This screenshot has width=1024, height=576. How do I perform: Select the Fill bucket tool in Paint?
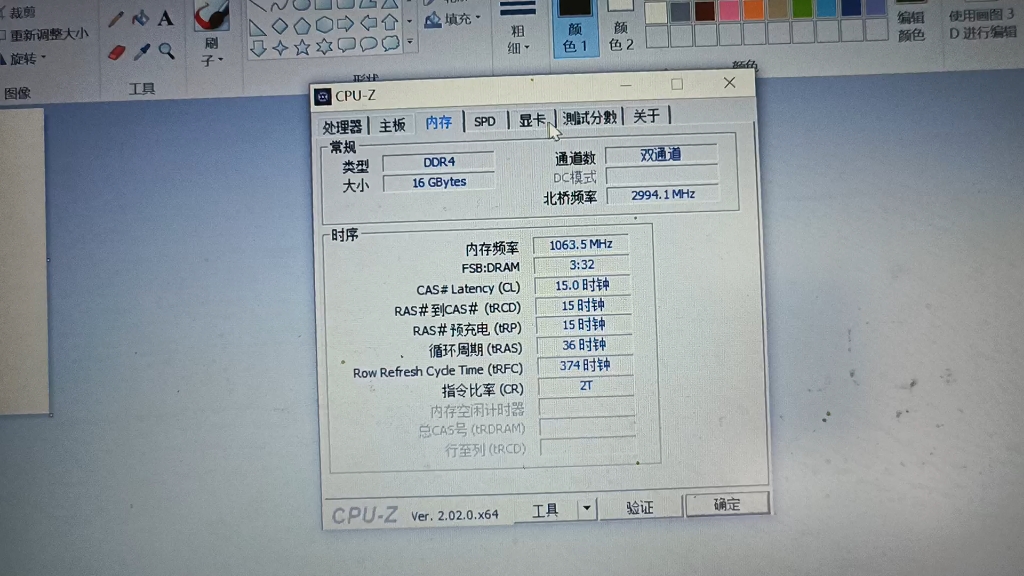click(x=140, y=18)
